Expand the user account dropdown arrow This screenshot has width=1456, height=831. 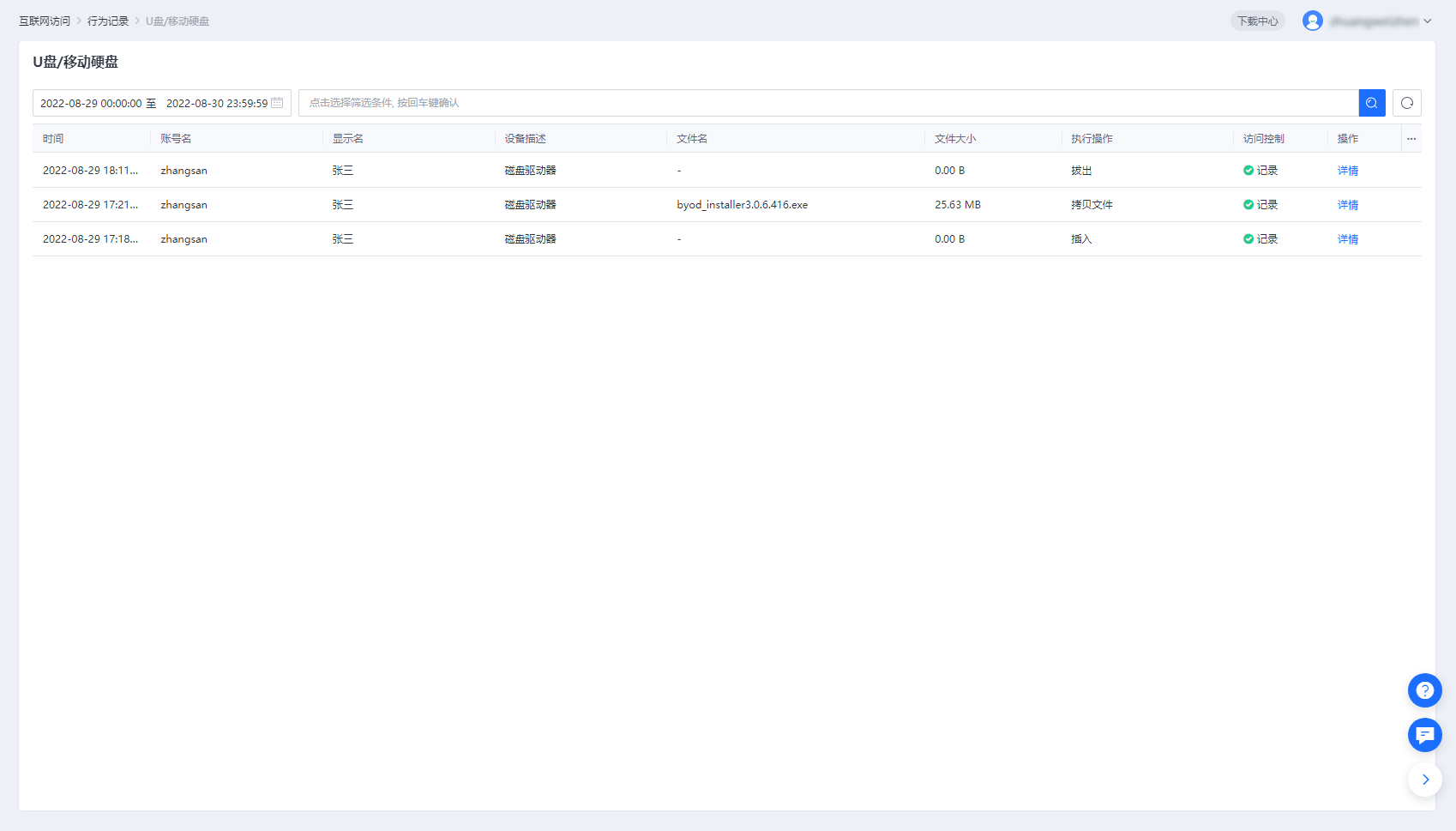(x=1428, y=21)
